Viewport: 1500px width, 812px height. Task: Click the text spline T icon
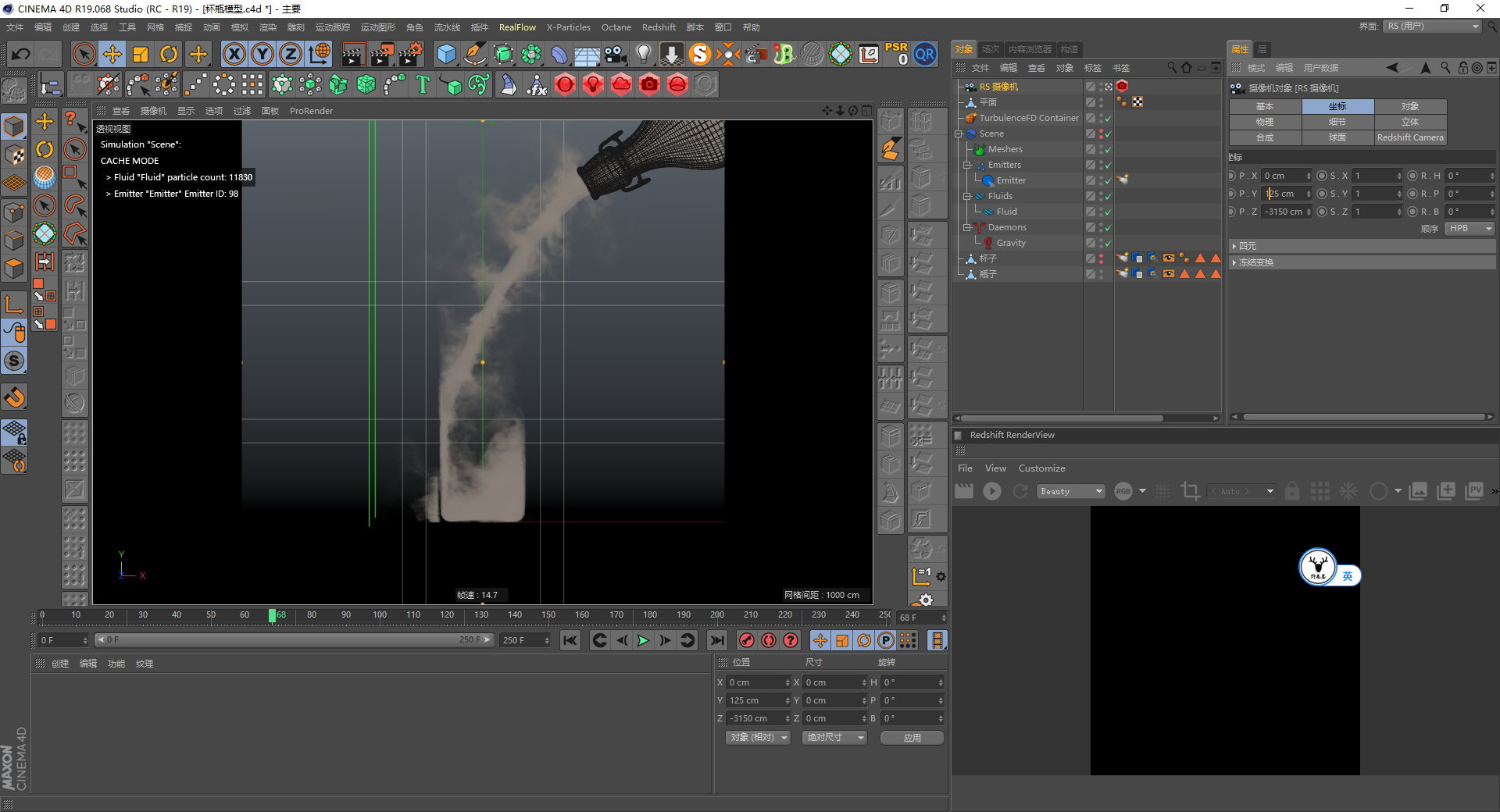[x=423, y=84]
